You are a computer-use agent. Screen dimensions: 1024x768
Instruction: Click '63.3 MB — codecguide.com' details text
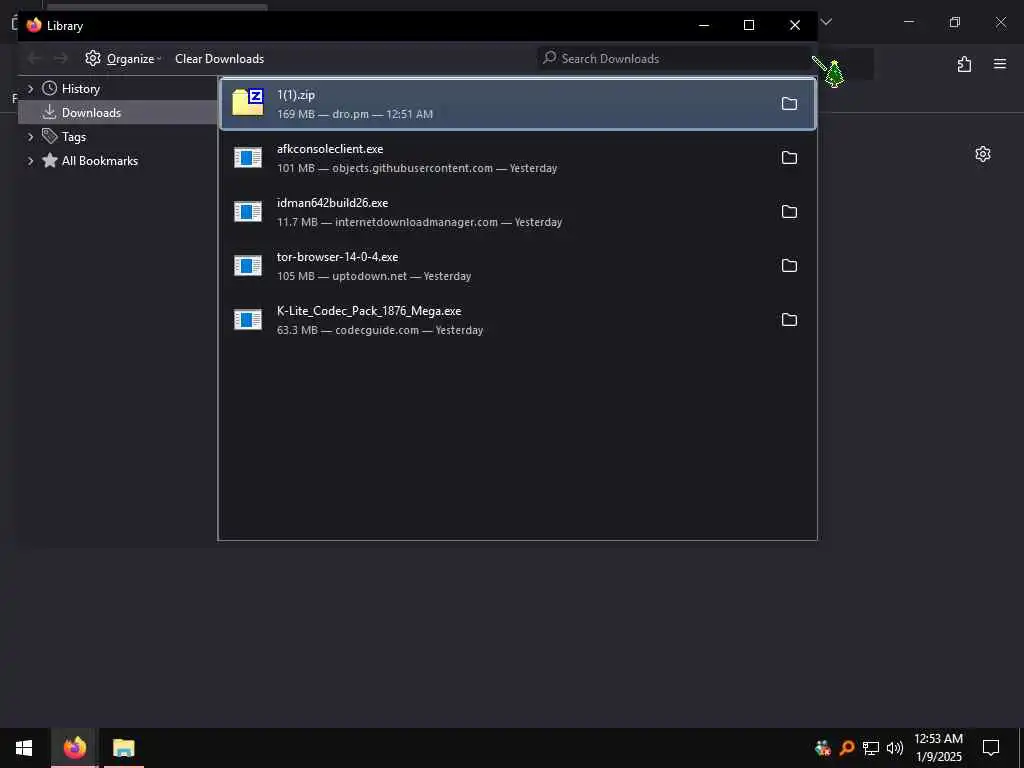348,330
